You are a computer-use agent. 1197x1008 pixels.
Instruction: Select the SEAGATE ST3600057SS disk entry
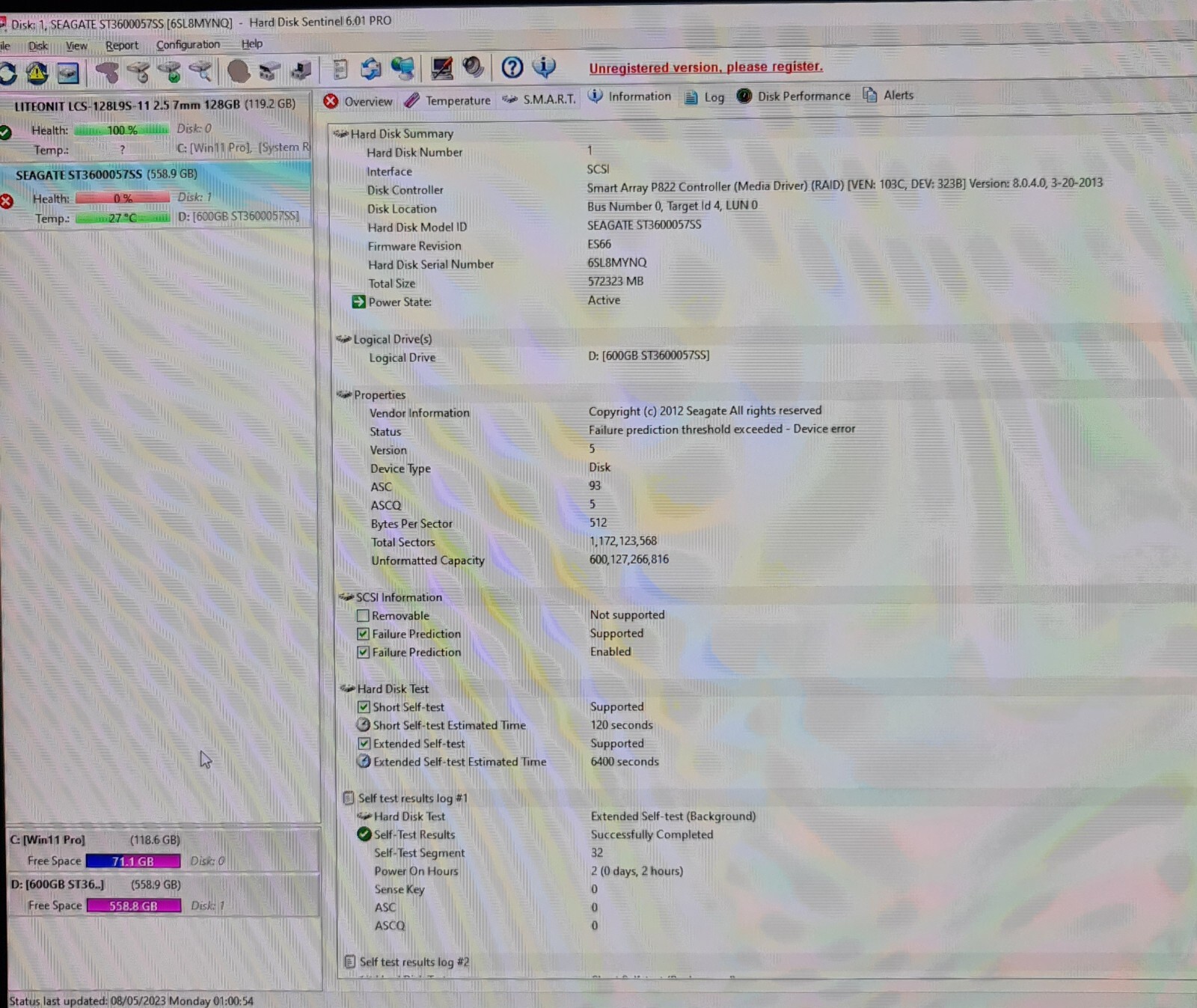point(156,195)
